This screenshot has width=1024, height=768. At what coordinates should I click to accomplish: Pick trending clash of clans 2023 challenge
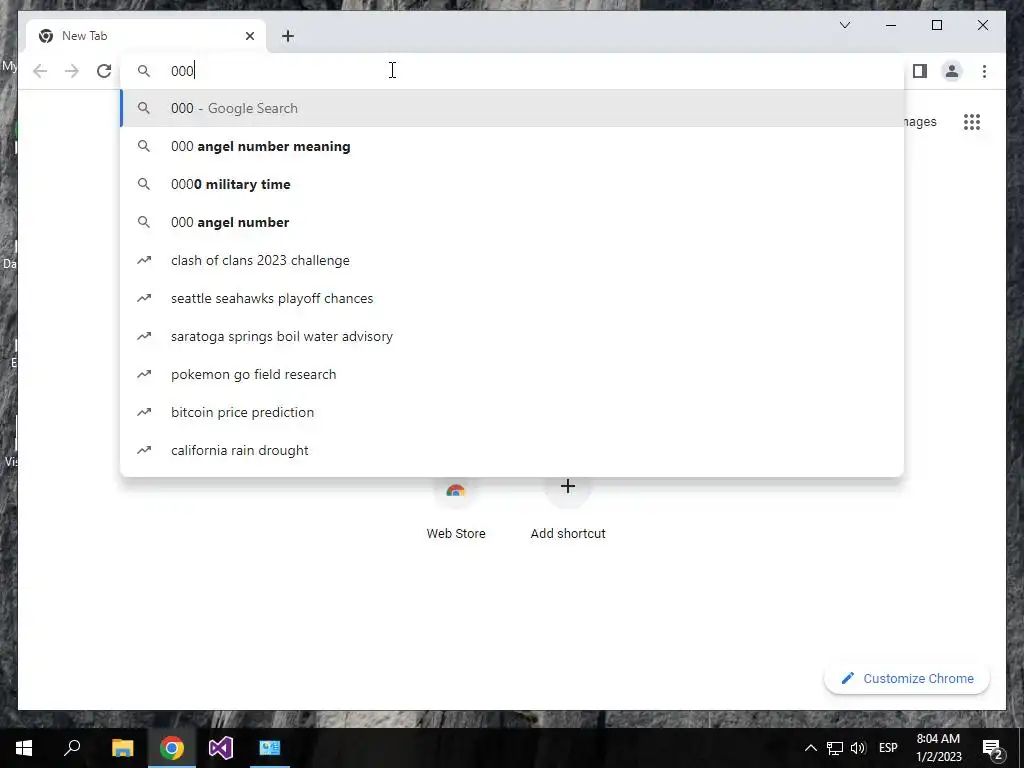(x=513, y=260)
